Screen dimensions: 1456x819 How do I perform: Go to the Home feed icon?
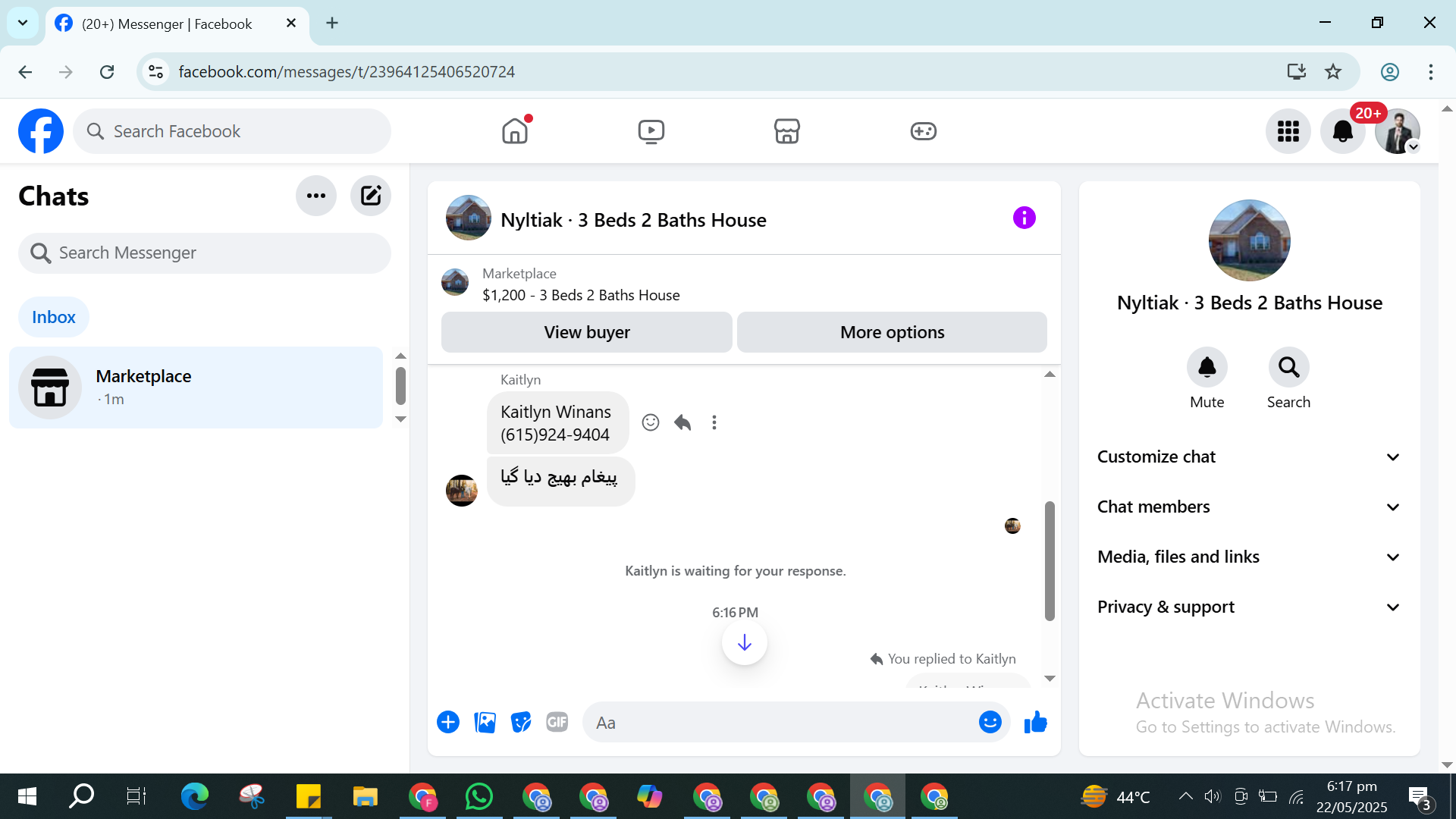(515, 131)
